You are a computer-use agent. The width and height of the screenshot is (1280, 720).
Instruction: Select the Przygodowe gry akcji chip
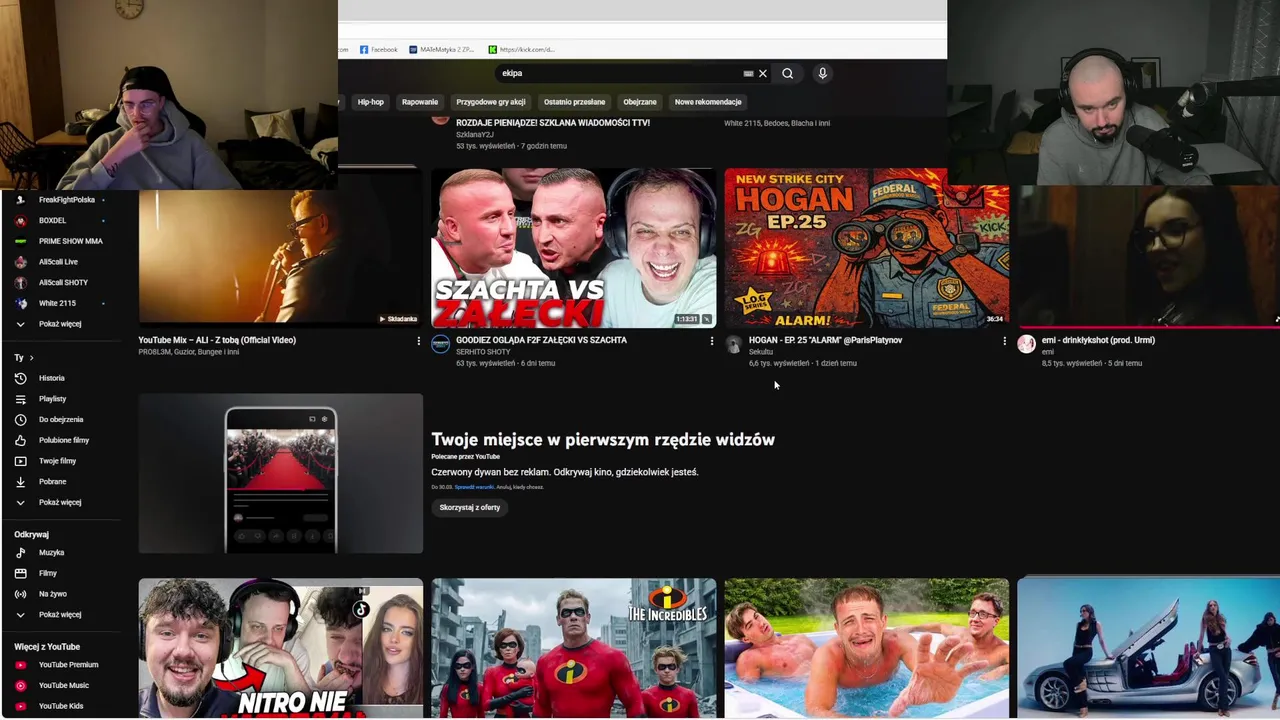490,102
